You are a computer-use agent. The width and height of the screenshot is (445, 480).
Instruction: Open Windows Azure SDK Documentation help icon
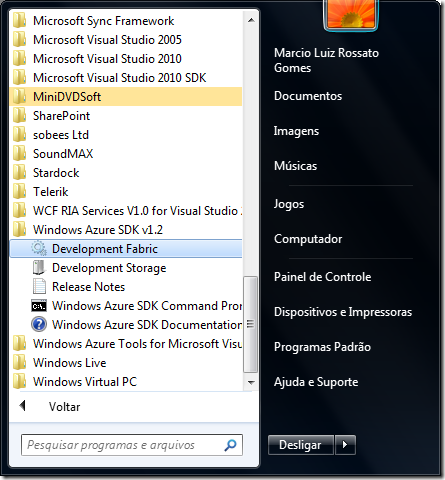[x=39, y=325]
